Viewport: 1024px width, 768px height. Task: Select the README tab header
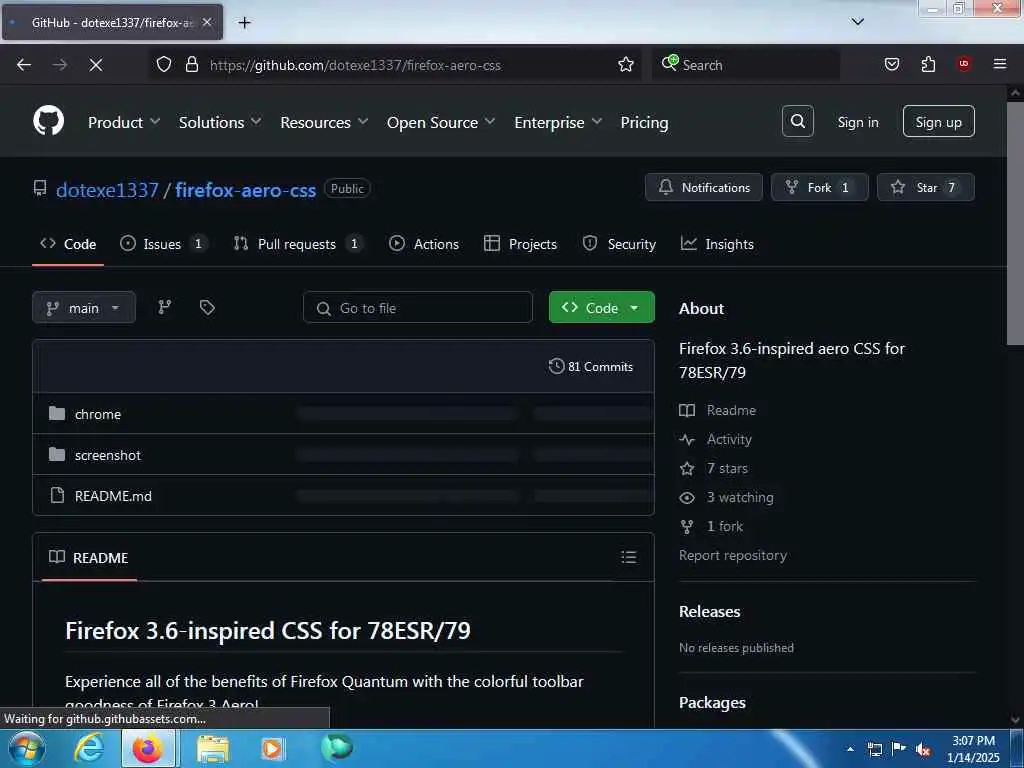tap(89, 558)
